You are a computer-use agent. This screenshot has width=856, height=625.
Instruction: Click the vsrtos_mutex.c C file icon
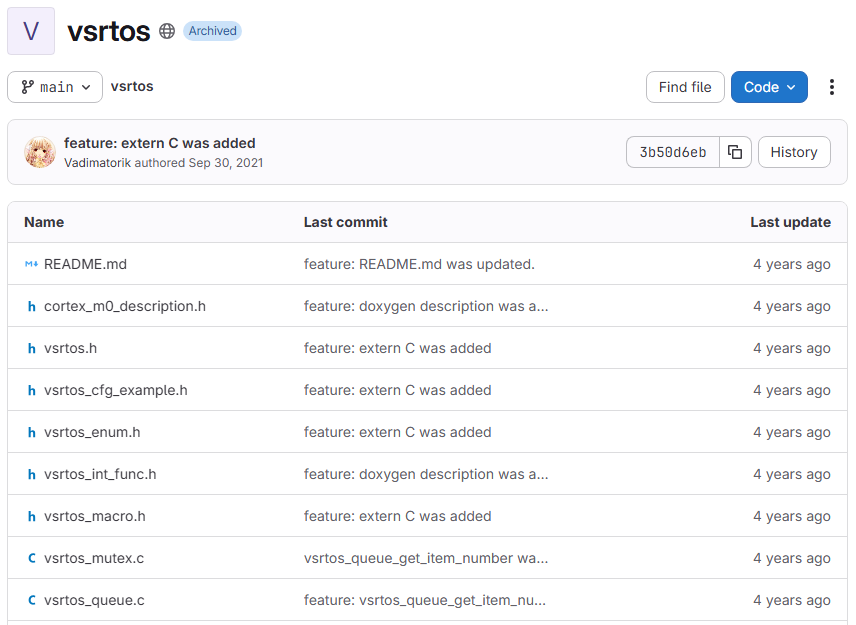click(x=31, y=558)
